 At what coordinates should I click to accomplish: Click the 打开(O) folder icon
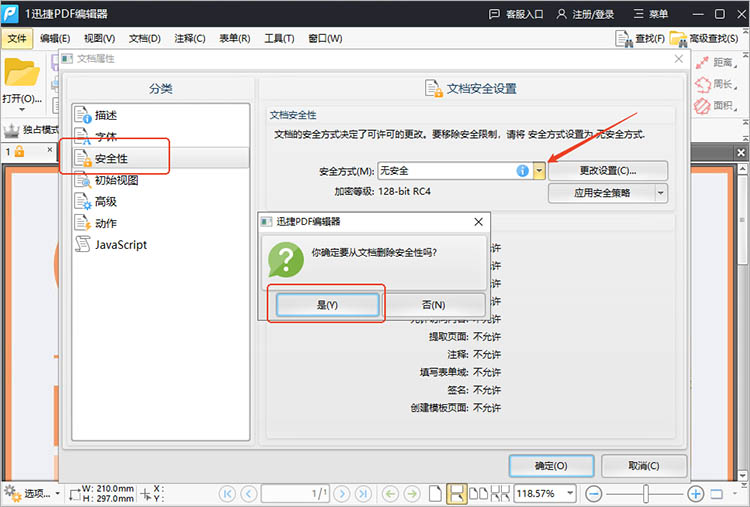pyautogui.click(x=22, y=73)
